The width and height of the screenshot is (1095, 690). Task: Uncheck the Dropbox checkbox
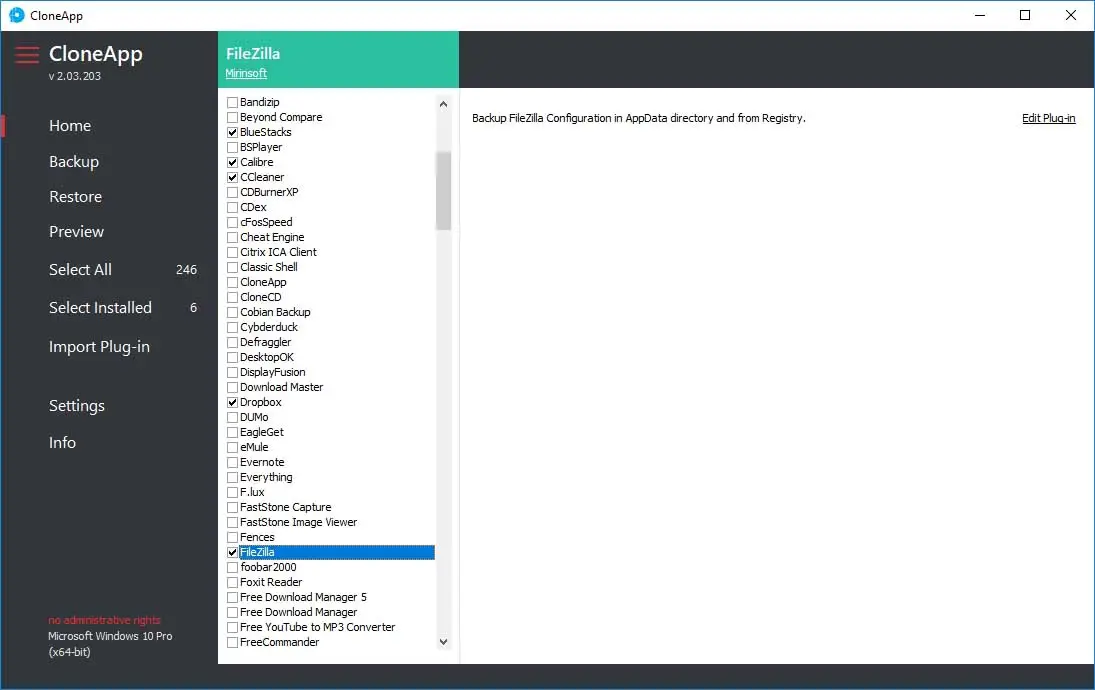[x=233, y=403]
